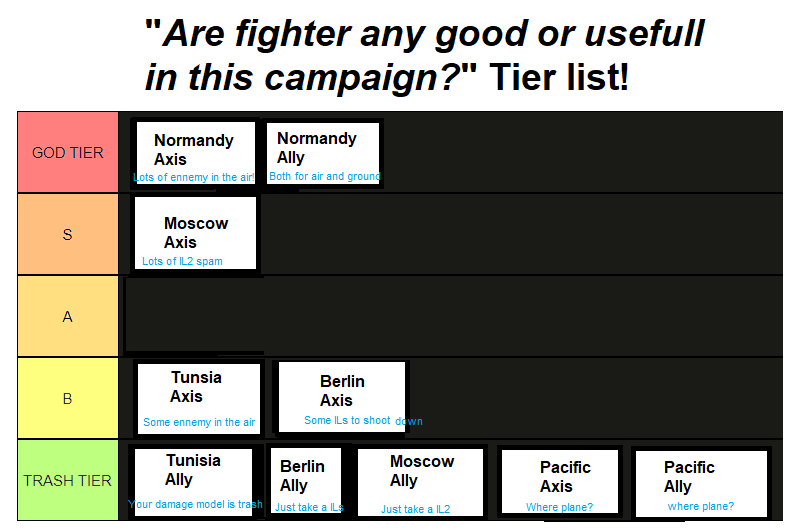Click empty space in the B tier row

point(600,399)
